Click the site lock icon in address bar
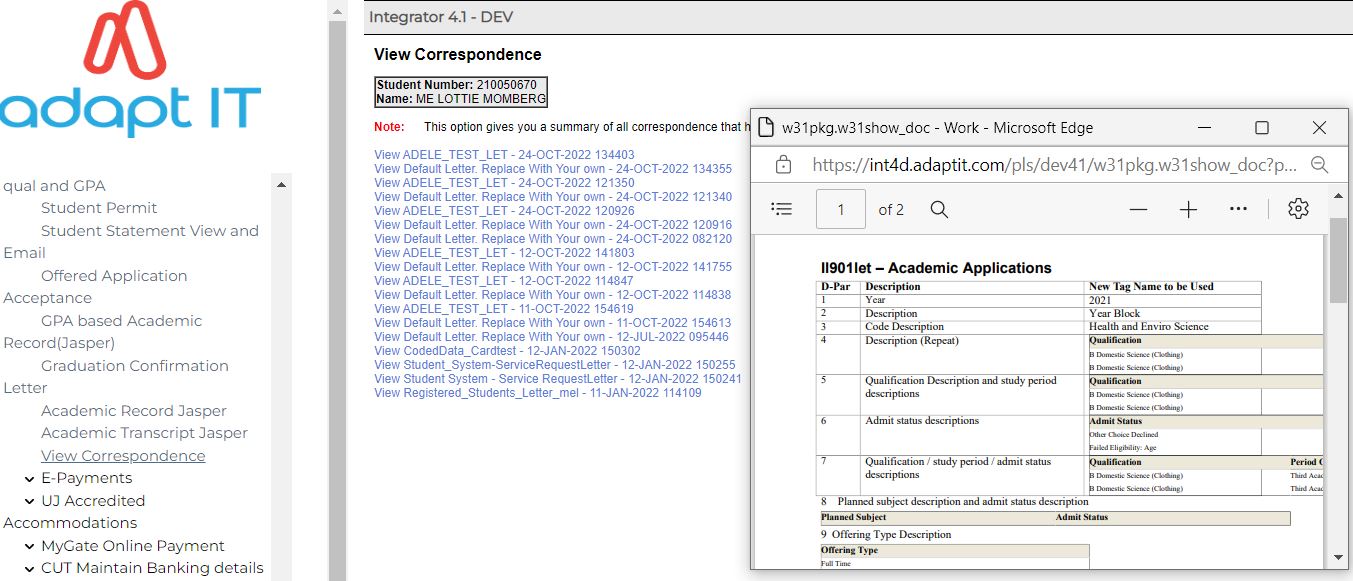Image resolution: width=1353 pixels, height=581 pixels. click(784, 164)
